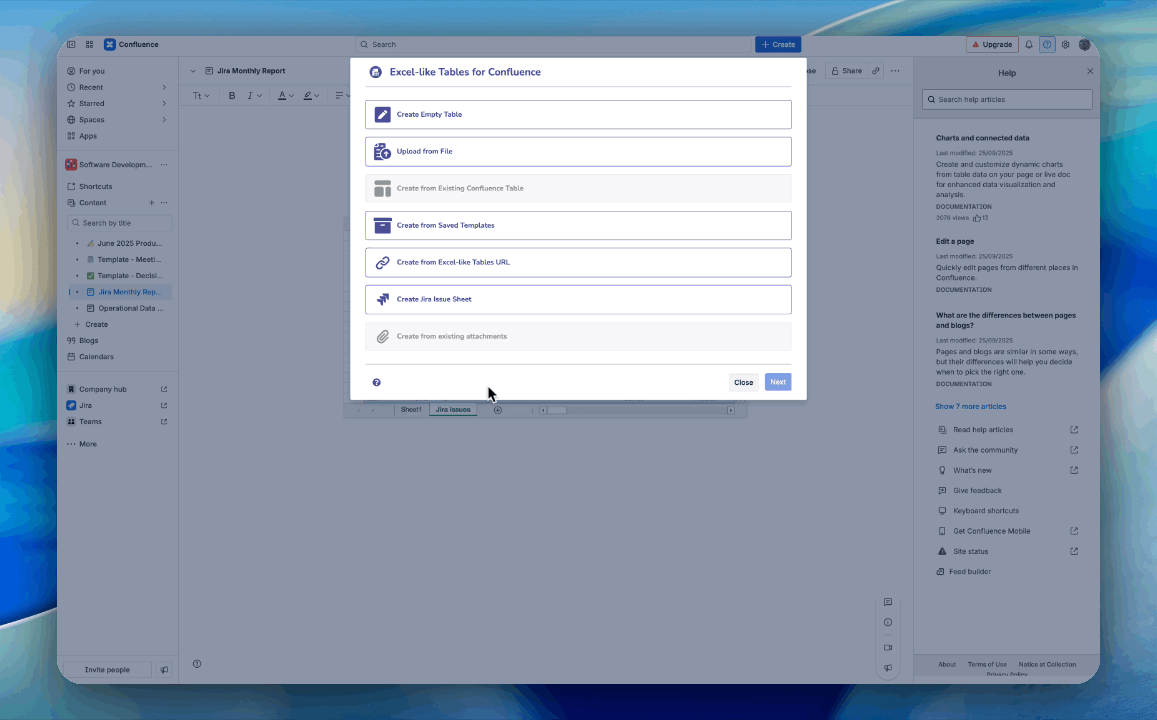Image resolution: width=1157 pixels, height=720 pixels.
Task: Open the settings gear icon in the top bar
Action: 1065,45
